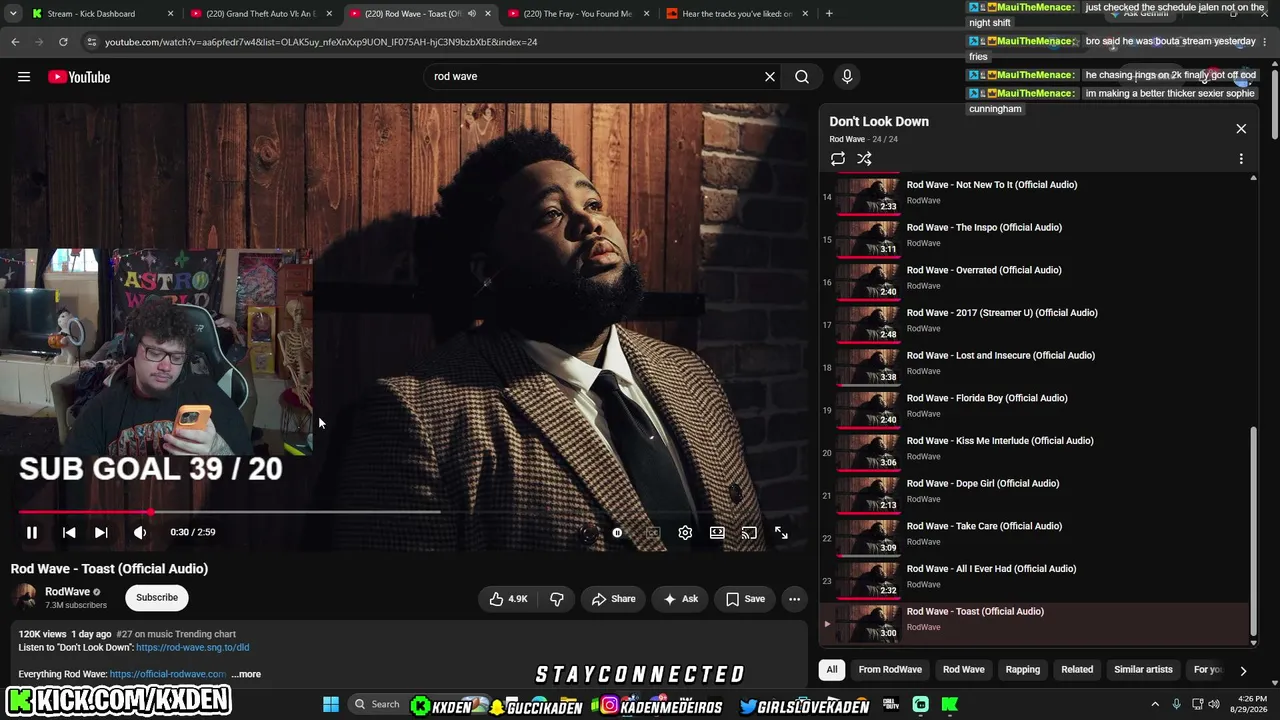Play 'Not New To It' from playlist
1280x720 pixels.
1035,196
